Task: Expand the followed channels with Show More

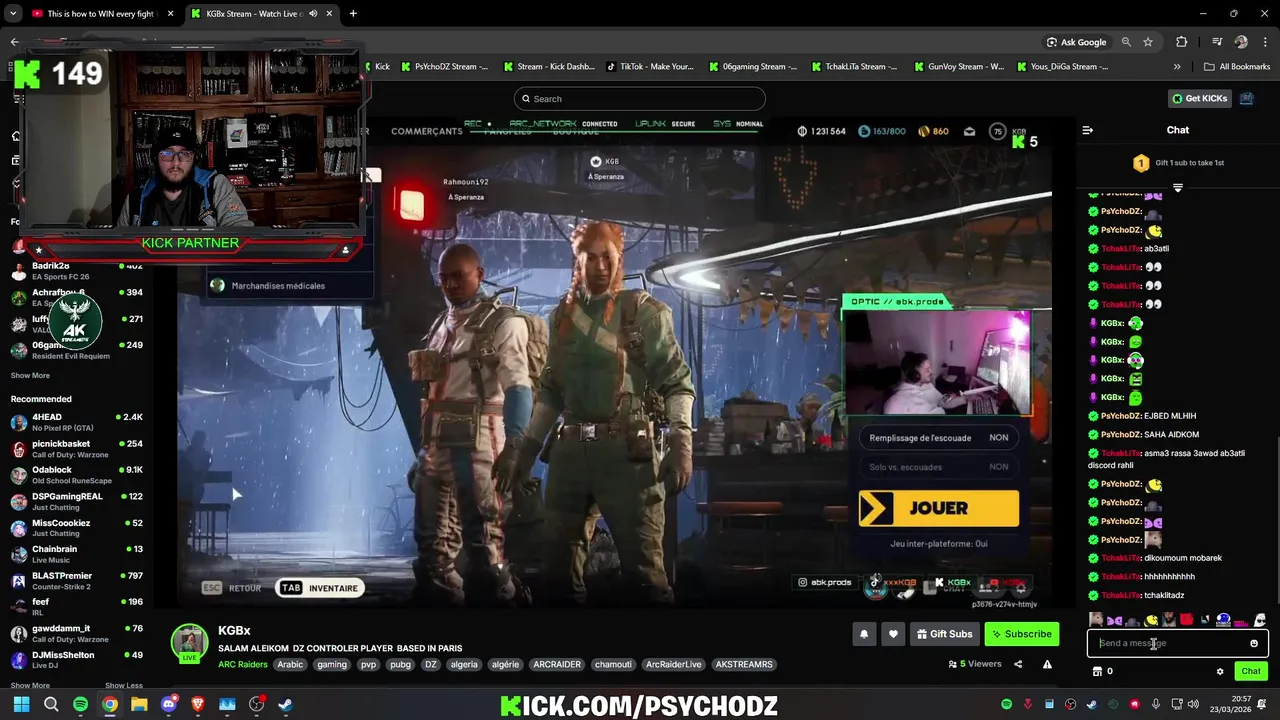Action: tap(30, 376)
